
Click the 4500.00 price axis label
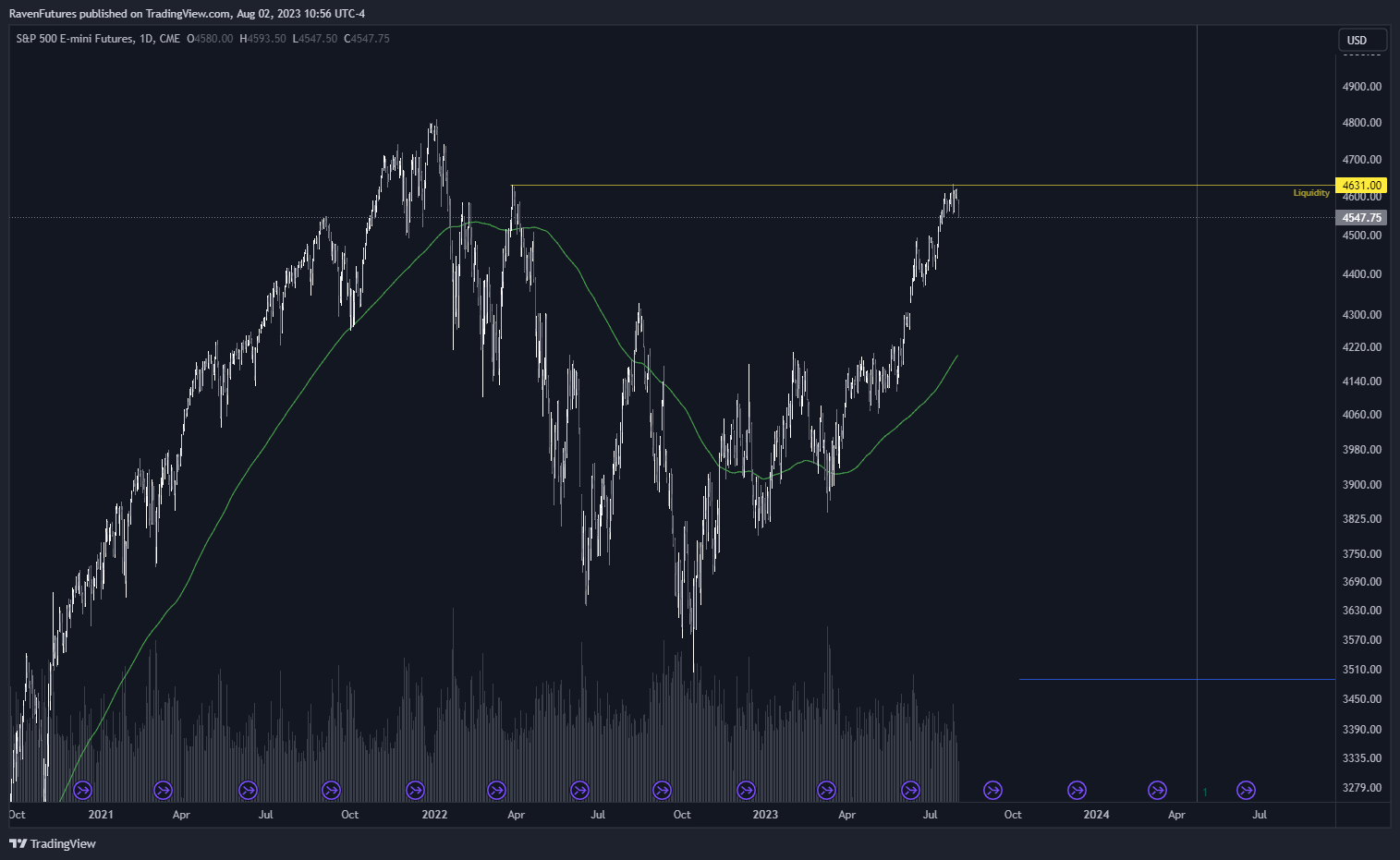coord(1361,236)
